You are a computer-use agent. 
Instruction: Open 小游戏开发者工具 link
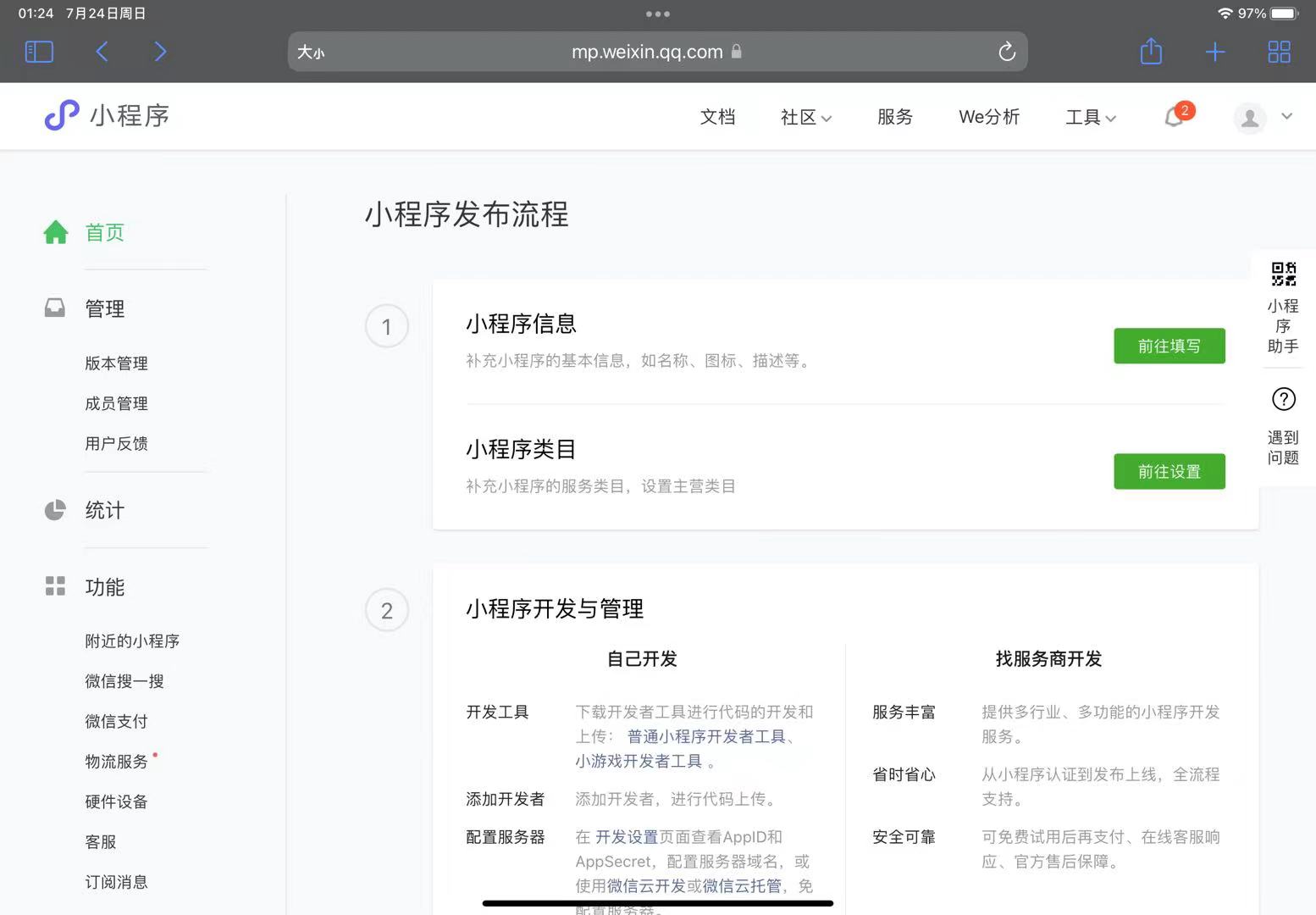coord(639,761)
